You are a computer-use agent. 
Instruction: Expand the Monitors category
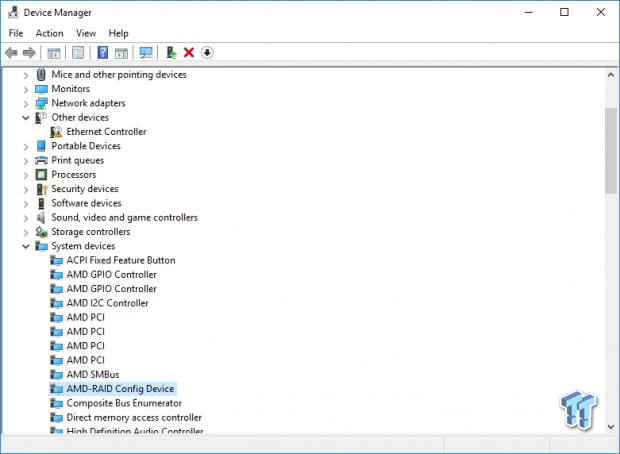coord(26,89)
